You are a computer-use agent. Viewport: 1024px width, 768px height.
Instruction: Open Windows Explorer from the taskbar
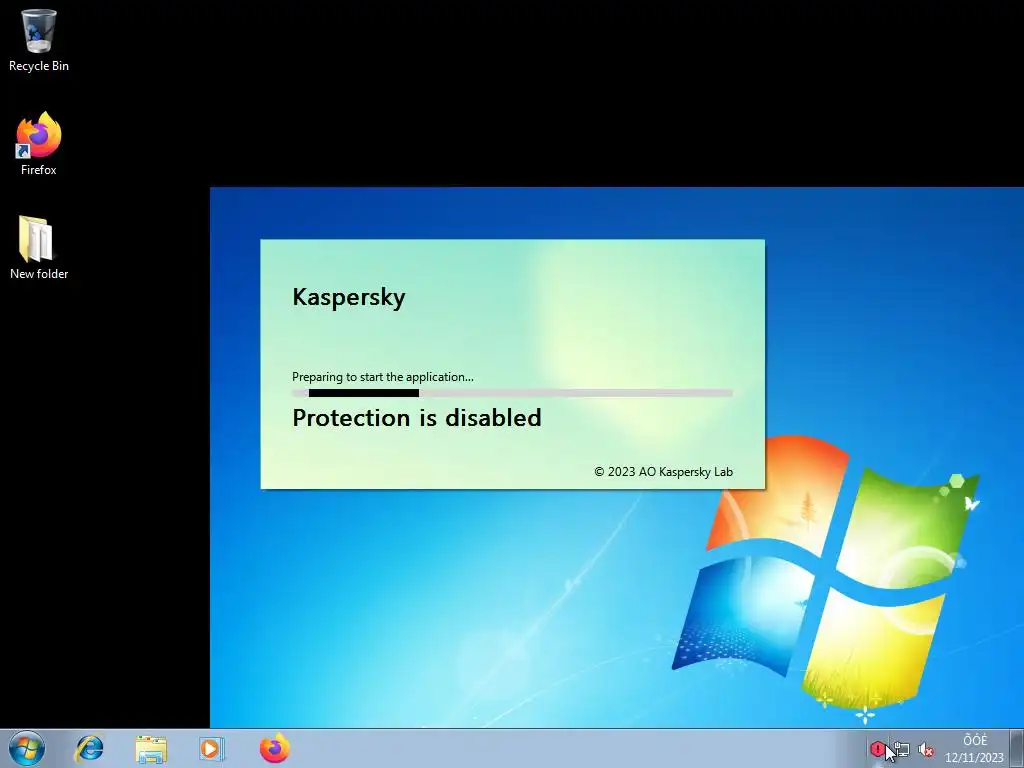(x=151, y=748)
